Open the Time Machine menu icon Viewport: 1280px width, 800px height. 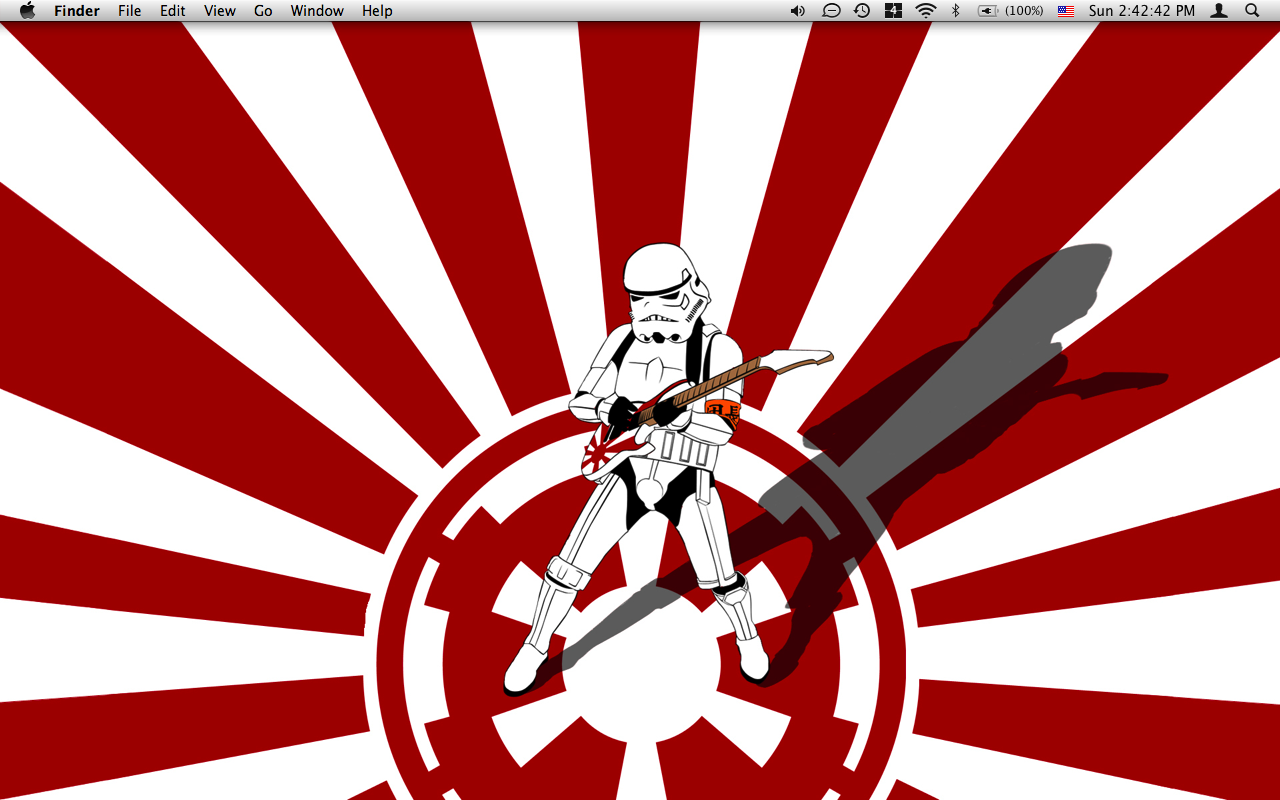[862, 11]
